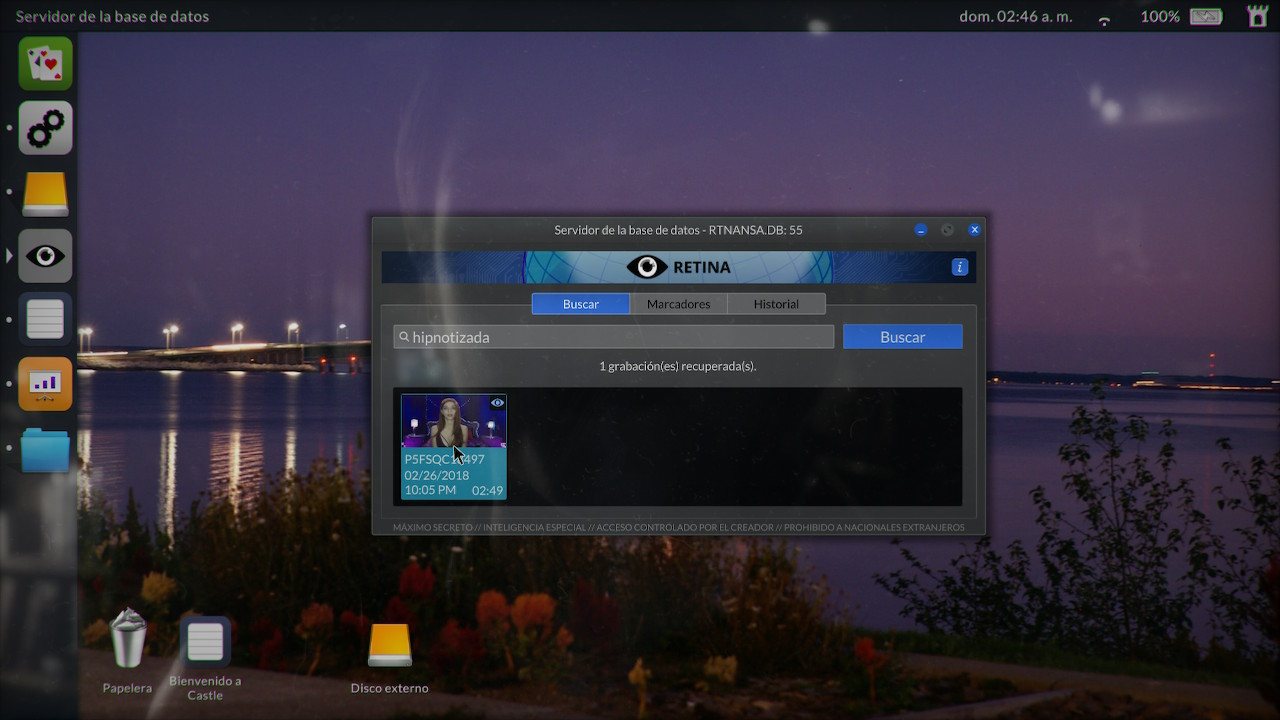The width and height of the screenshot is (1280, 720).
Task: Open the notes document icon in dock
Action: 45,320
